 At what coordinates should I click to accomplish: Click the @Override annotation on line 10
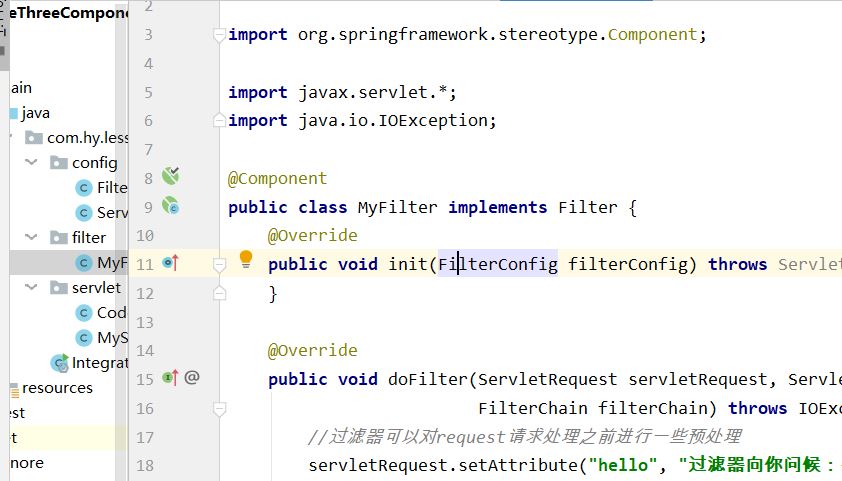pos(313,236)
